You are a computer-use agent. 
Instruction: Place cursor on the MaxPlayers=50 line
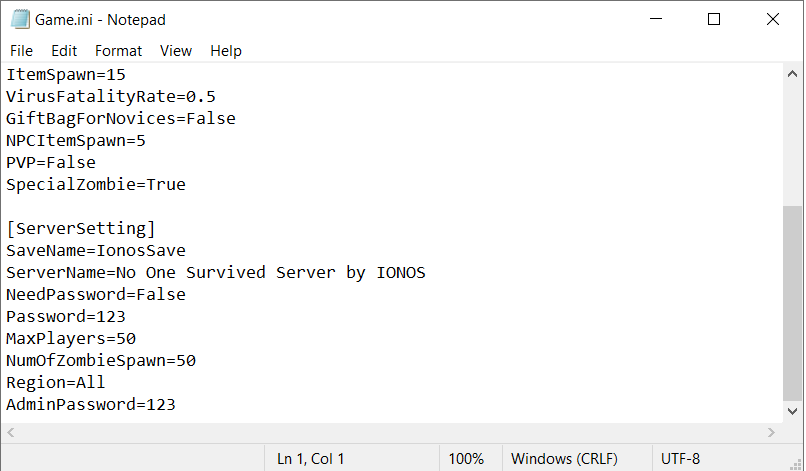tap(71, 338)
